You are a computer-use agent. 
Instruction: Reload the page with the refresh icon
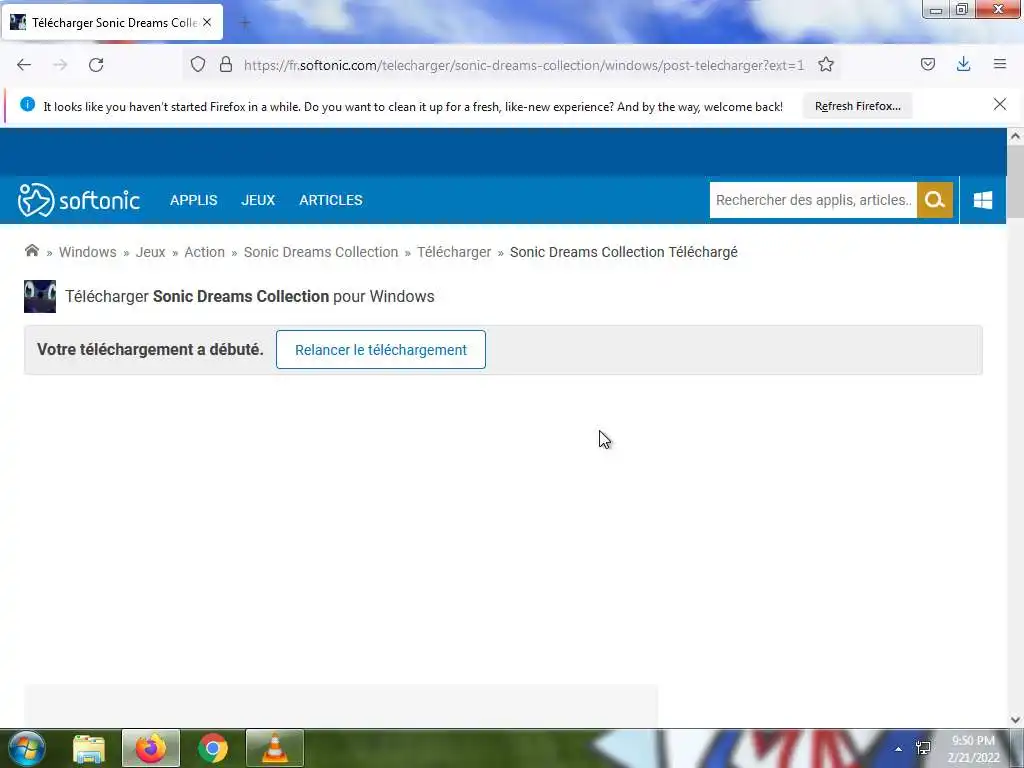pos(96,65)
